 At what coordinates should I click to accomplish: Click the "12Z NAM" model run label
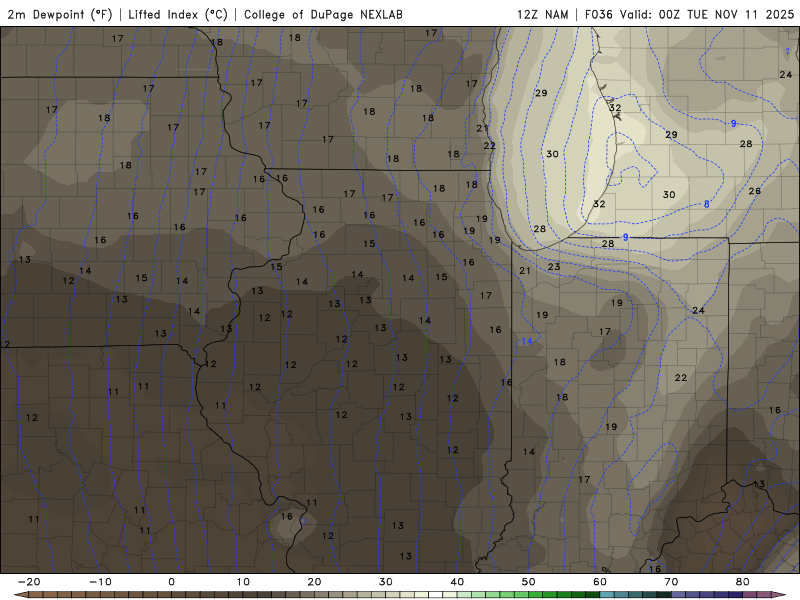click(542, 14)
